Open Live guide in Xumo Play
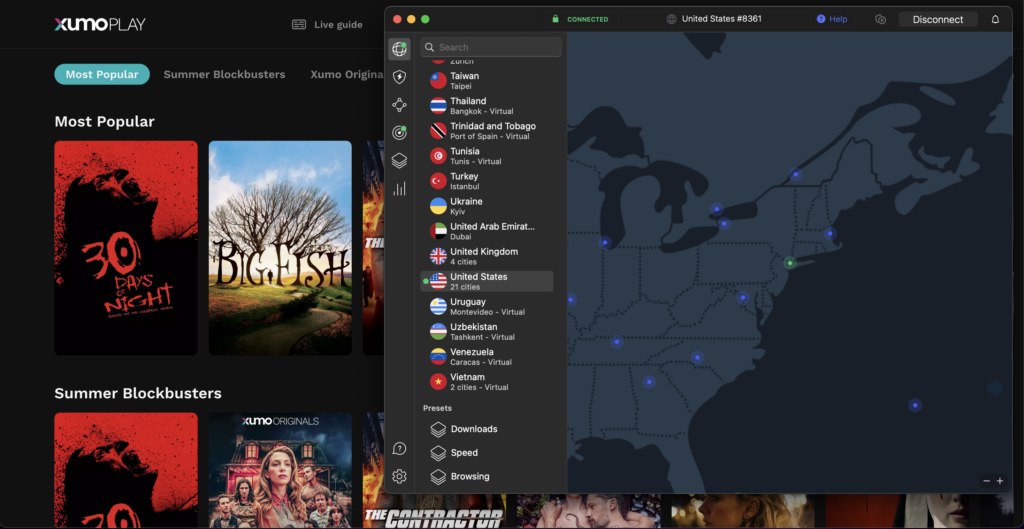Screen dimensions: 1024x529 [327, 25]
